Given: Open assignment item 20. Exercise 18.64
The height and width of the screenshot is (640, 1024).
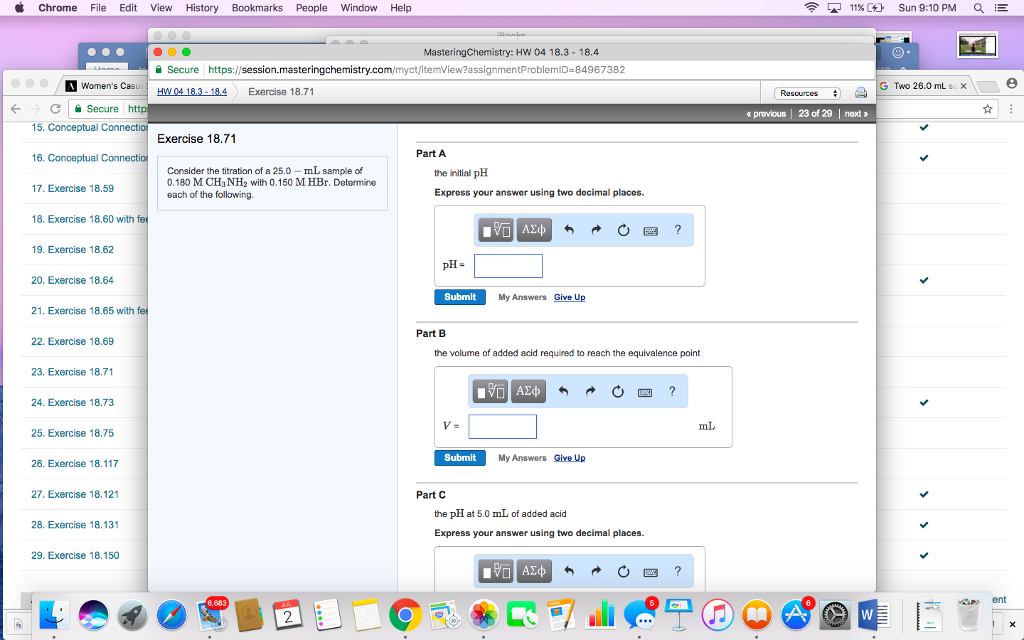Looking at the screenshot, I should 72,280.
